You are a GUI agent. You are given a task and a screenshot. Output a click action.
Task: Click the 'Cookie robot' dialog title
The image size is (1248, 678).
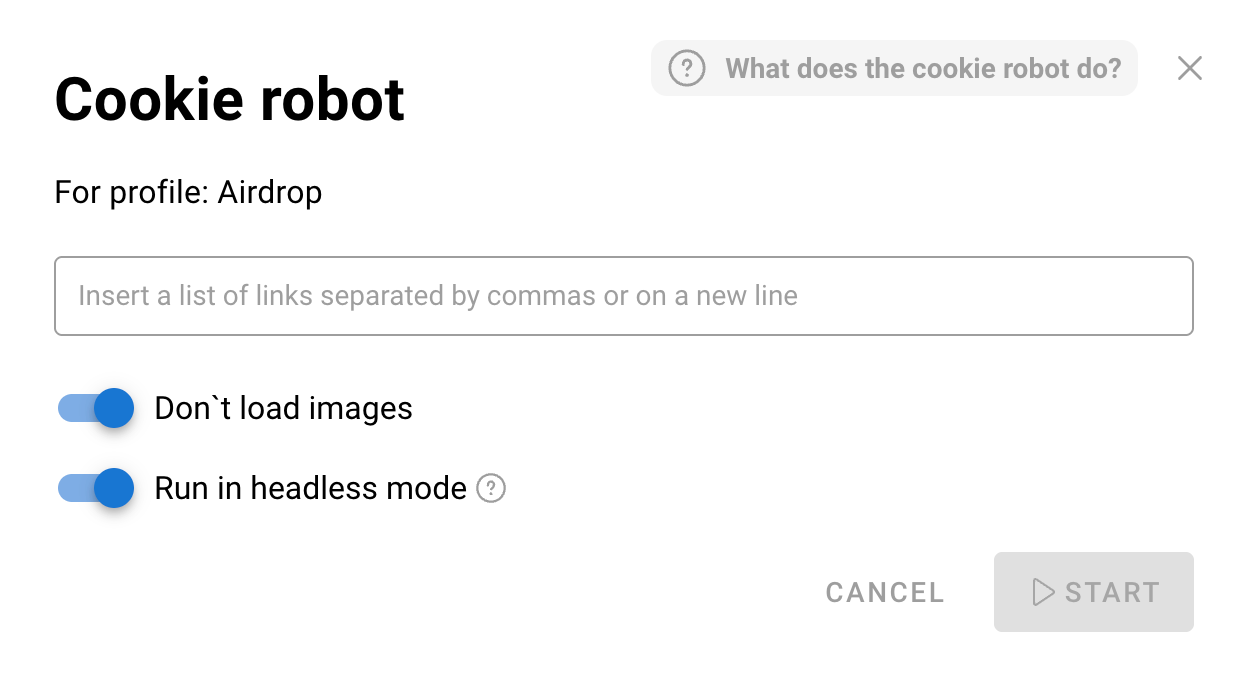pyautogui.click(x=229, y=99)
